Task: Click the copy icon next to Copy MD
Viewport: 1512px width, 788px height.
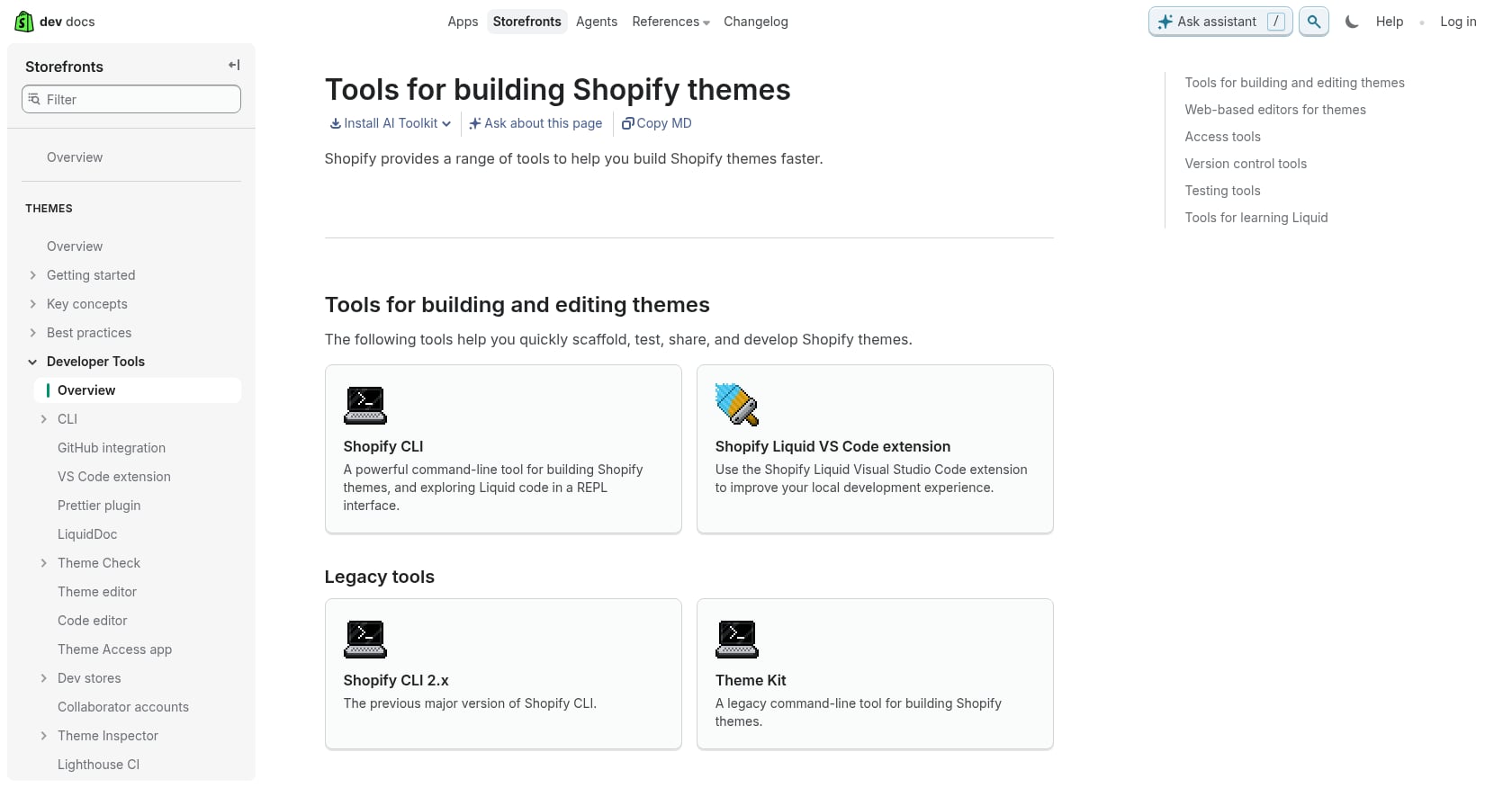Action: click(628, 123)
